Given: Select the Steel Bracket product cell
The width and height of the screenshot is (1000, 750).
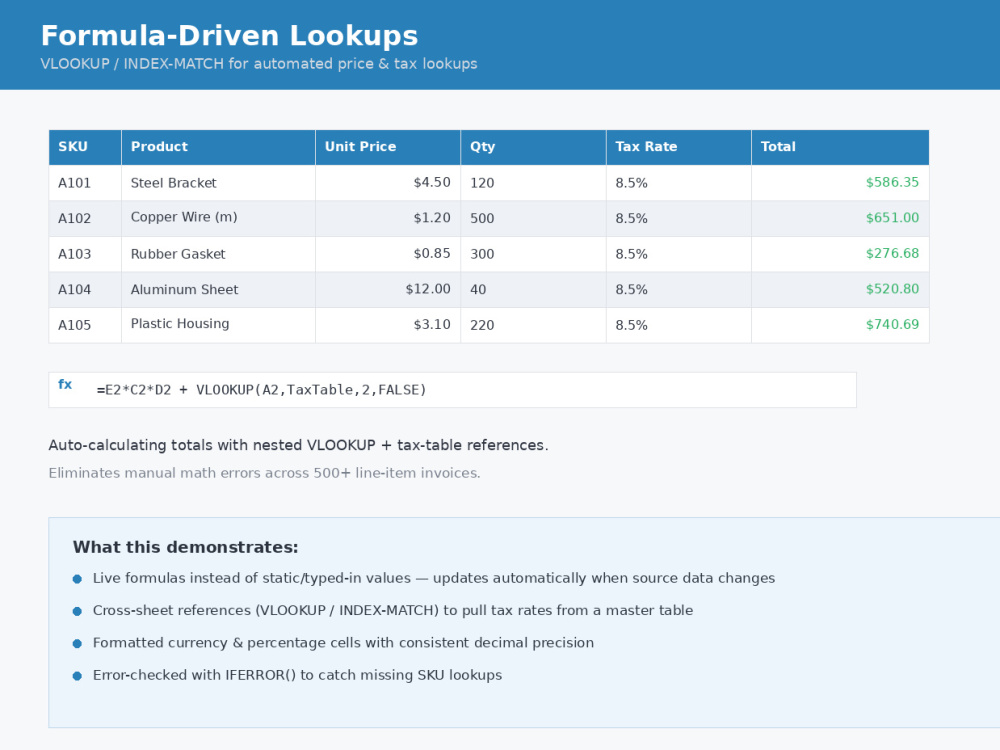Looking at the screenshot, I should [219, 183].
